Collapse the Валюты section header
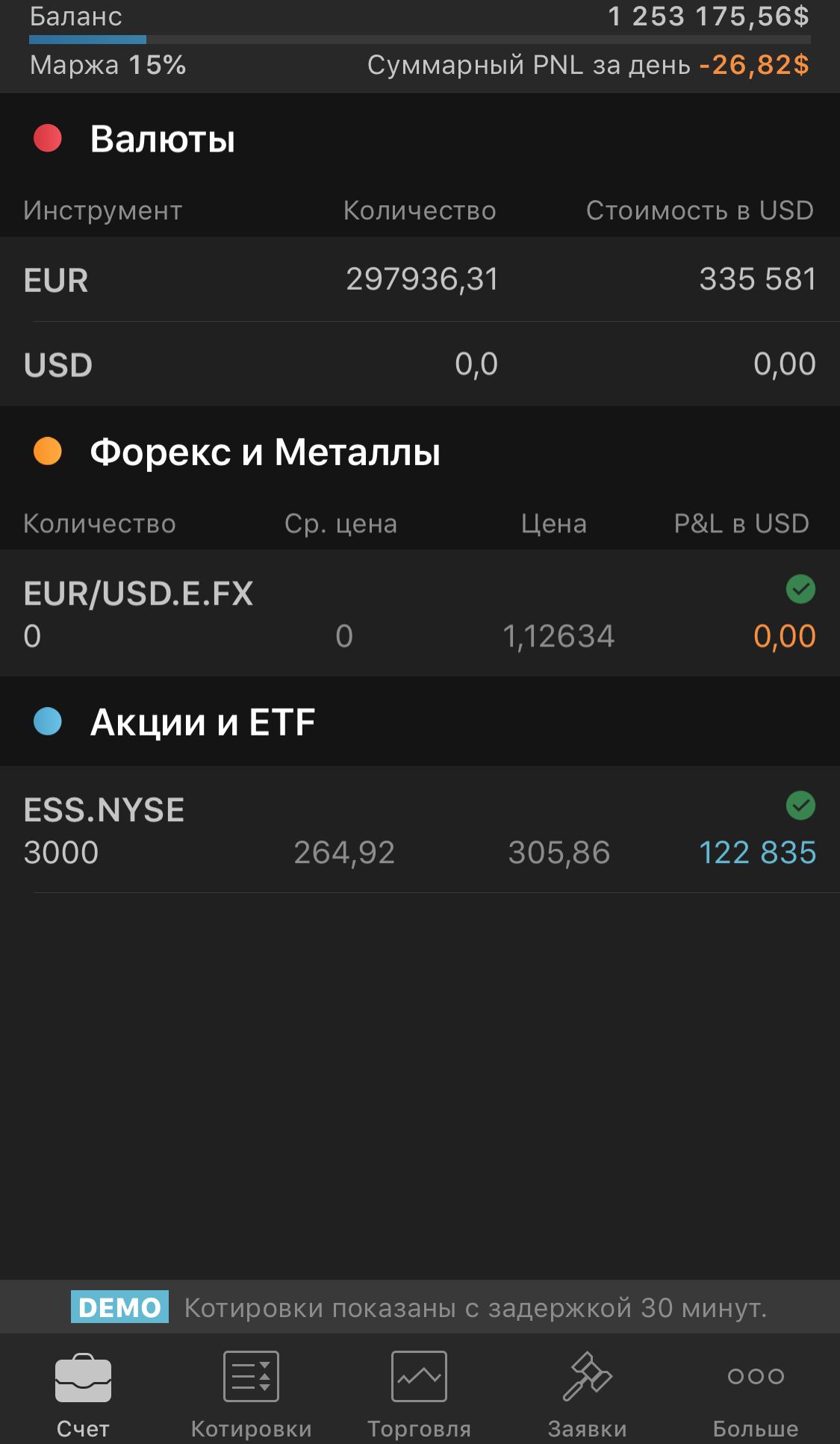The image size is (840, 1444). coord(420,139)
